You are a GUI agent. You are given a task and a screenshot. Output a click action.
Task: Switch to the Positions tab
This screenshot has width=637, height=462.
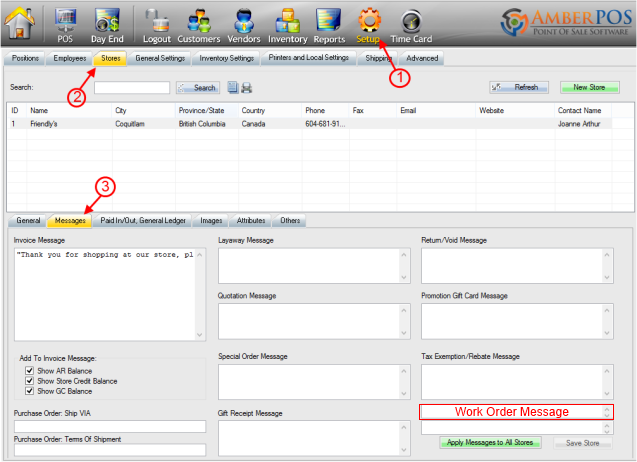25,58
